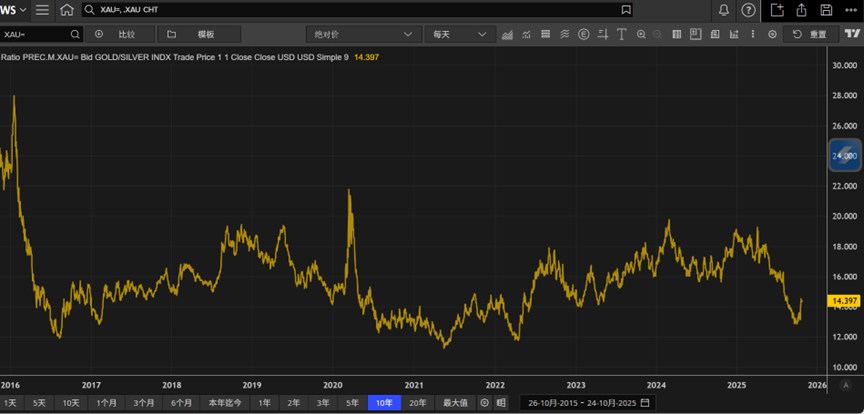
Task: Click the search field containing XAU=, .XAU CHT
Action: pyautogui.click(x=357, y=10)
